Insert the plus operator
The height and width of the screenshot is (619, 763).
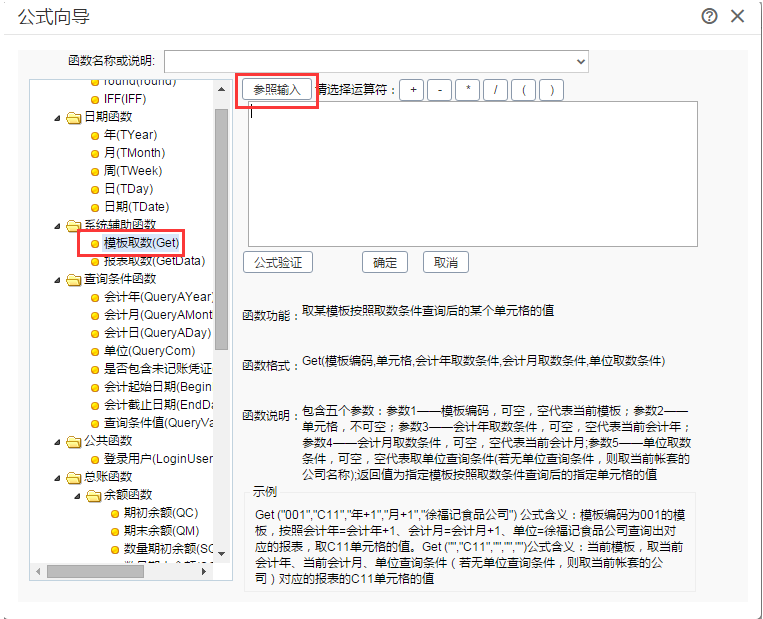pyautogui.click(x=413, y=90)
